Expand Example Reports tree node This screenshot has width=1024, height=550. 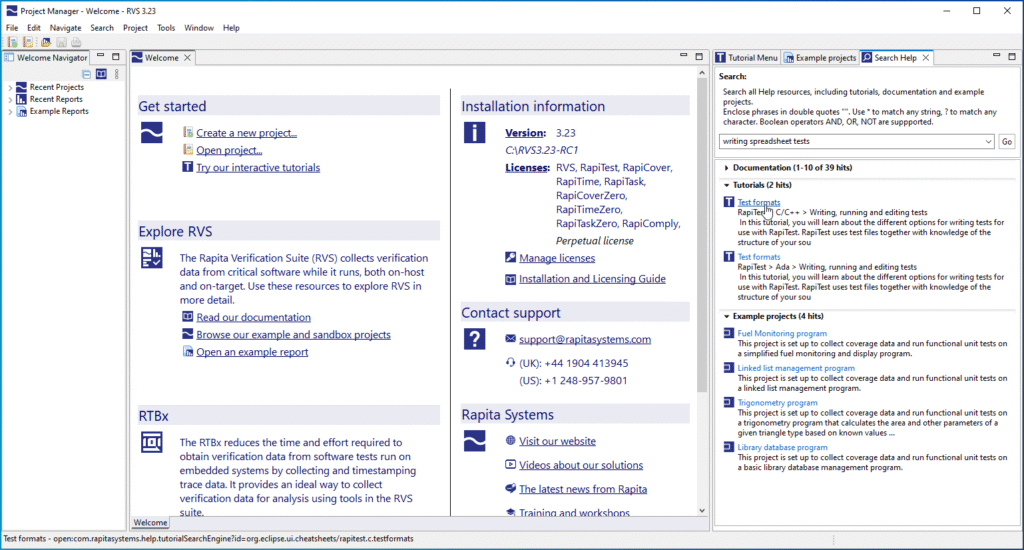coord(10,112)
